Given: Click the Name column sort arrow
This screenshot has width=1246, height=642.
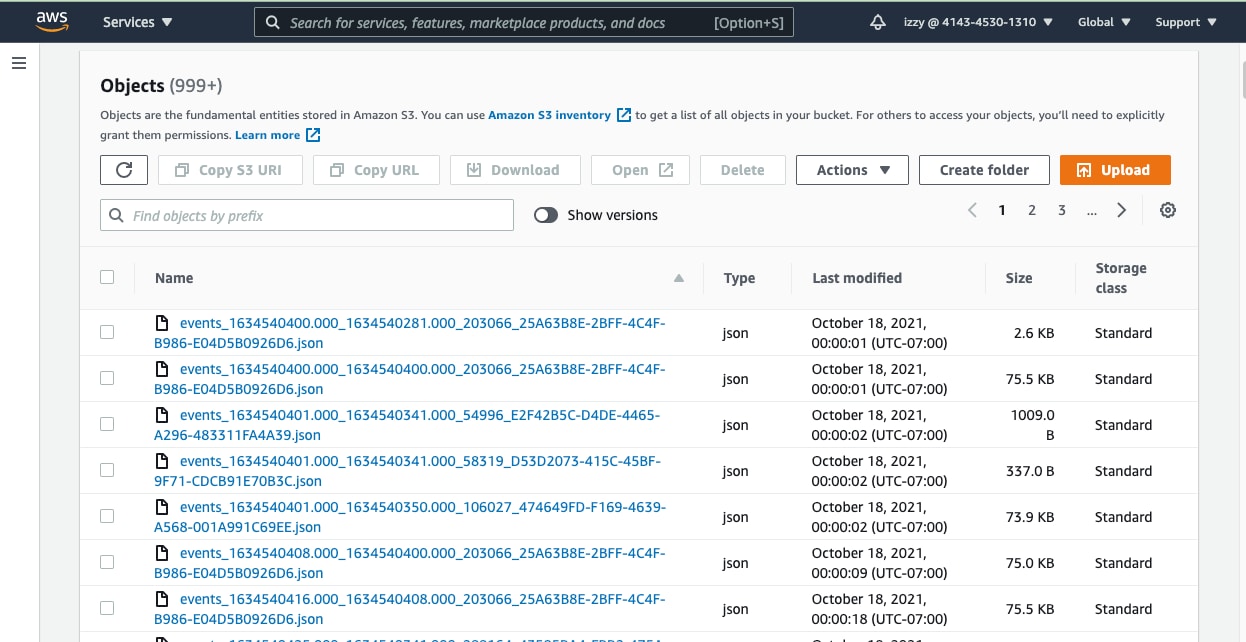Looking at the screenshot, I should click(679, 278).
